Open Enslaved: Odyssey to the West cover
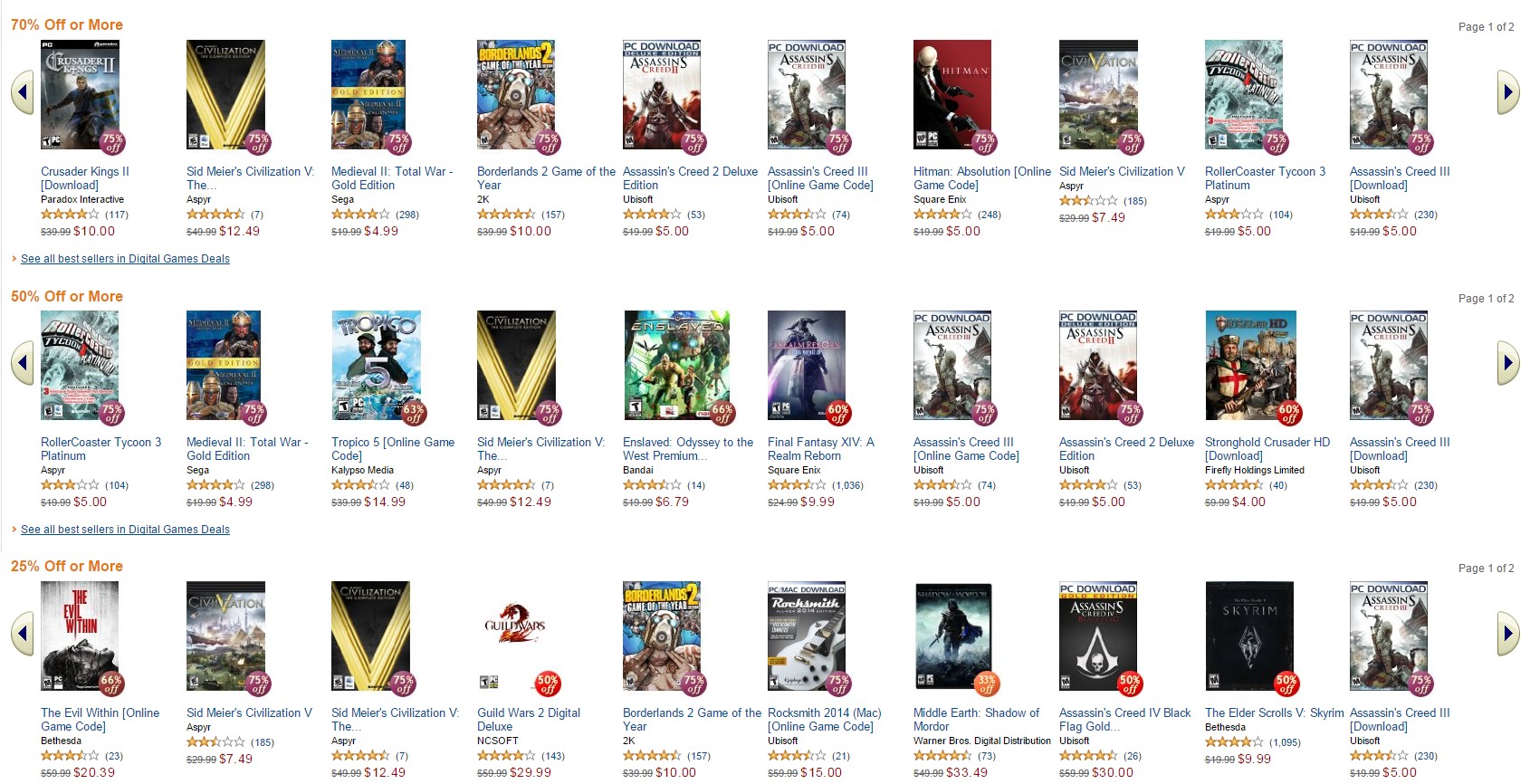Screen dimensions: 1530x784 (x=676, y=365)
